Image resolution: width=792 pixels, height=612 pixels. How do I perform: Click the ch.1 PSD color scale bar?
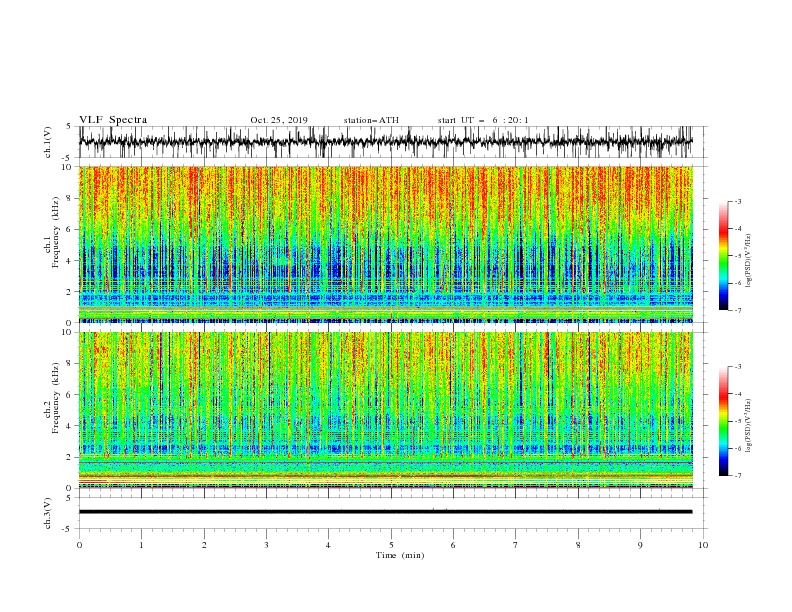(x=723, y=256)
